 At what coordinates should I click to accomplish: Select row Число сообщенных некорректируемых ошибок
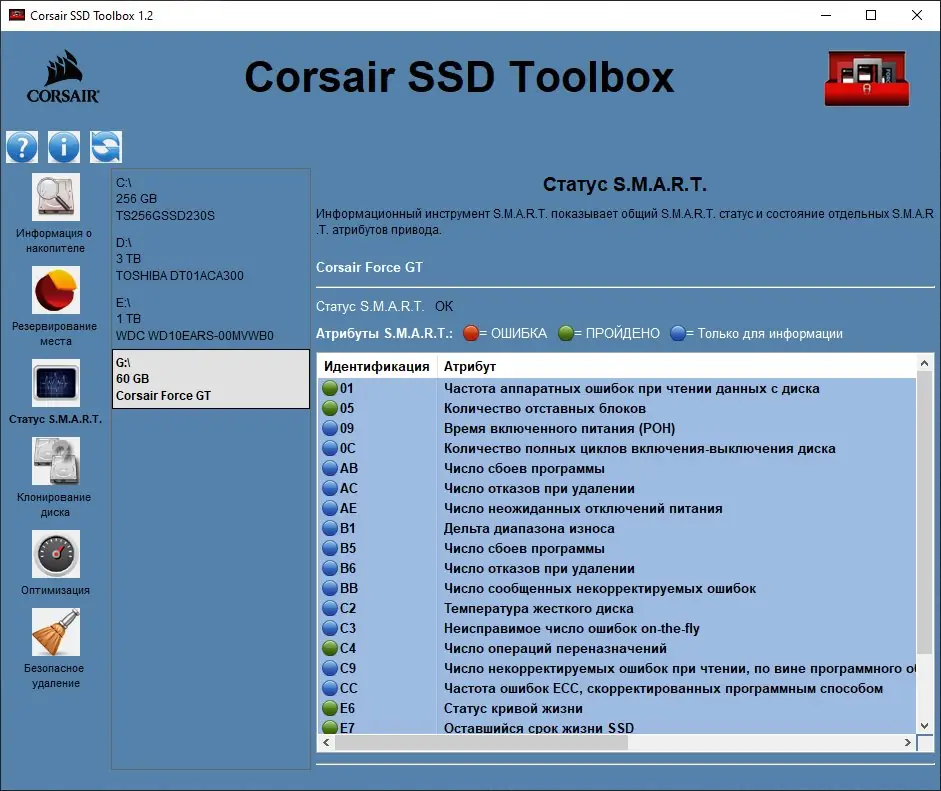(617, 588)
